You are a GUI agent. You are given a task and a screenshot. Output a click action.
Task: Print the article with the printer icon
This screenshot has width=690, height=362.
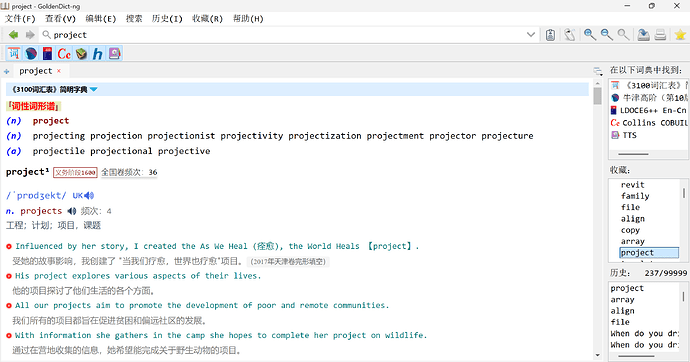pyautogui.click(x=661, y=35)
